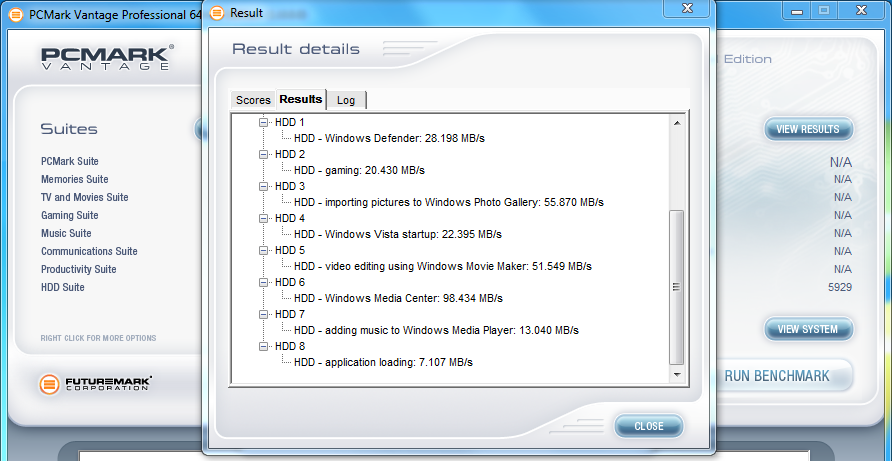This screenshot has width=892, height=461.
Task: Switch to the Scores tab
Action: coord(253,100)
